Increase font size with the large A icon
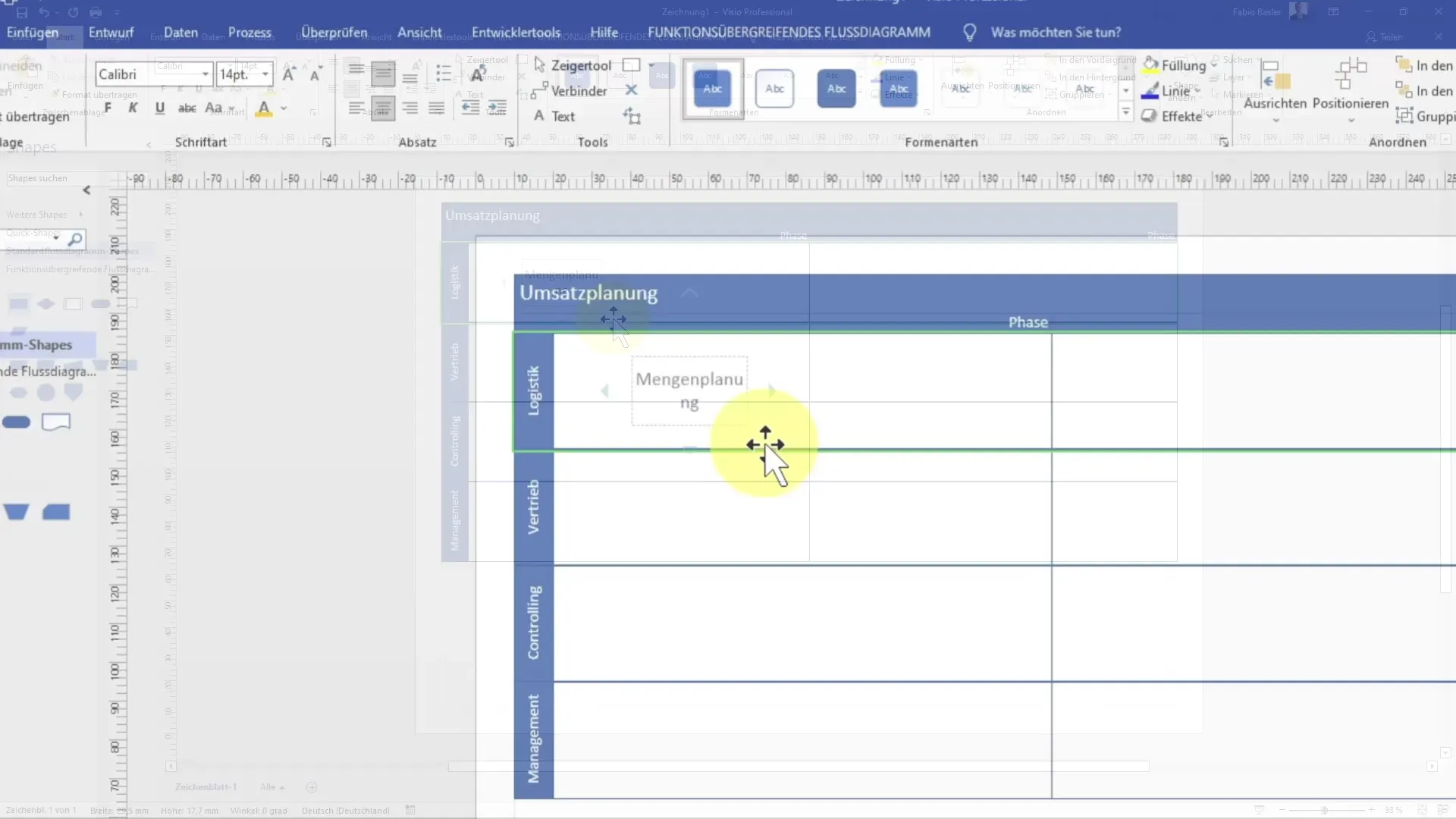Image resolution: width=1456 pixels, height=819 pixels. [288, 74]
